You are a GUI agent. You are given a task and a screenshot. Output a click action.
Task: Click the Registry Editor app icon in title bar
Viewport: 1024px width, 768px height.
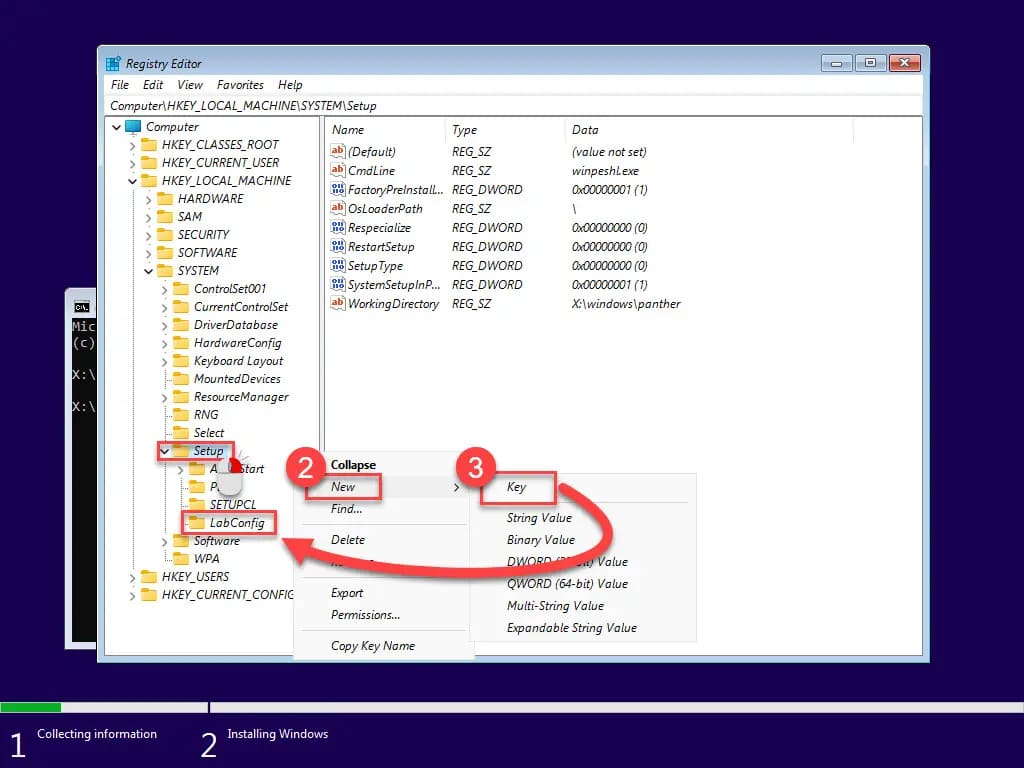click(x=113, y=64)
